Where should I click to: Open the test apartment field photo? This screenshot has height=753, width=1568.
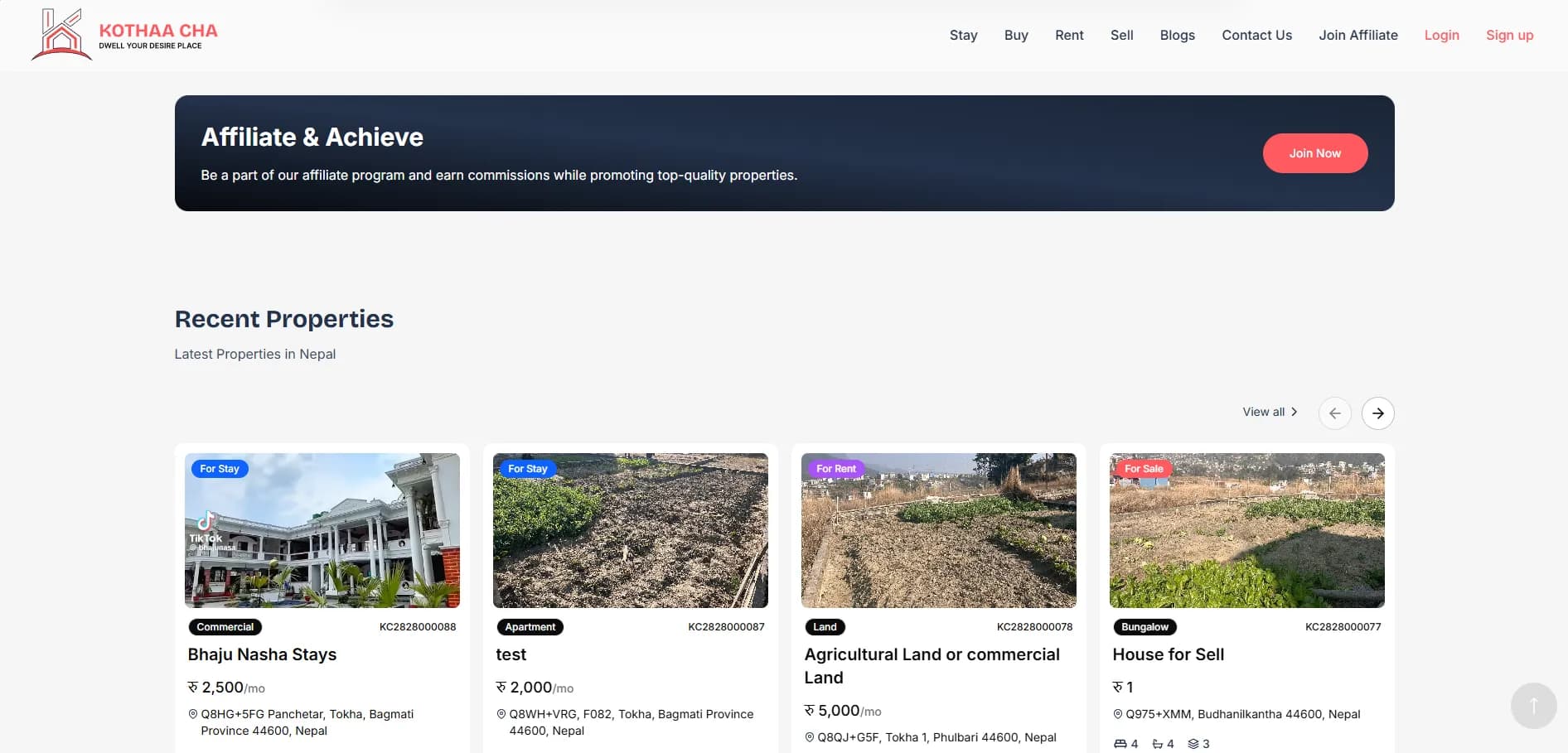(631, 530)
